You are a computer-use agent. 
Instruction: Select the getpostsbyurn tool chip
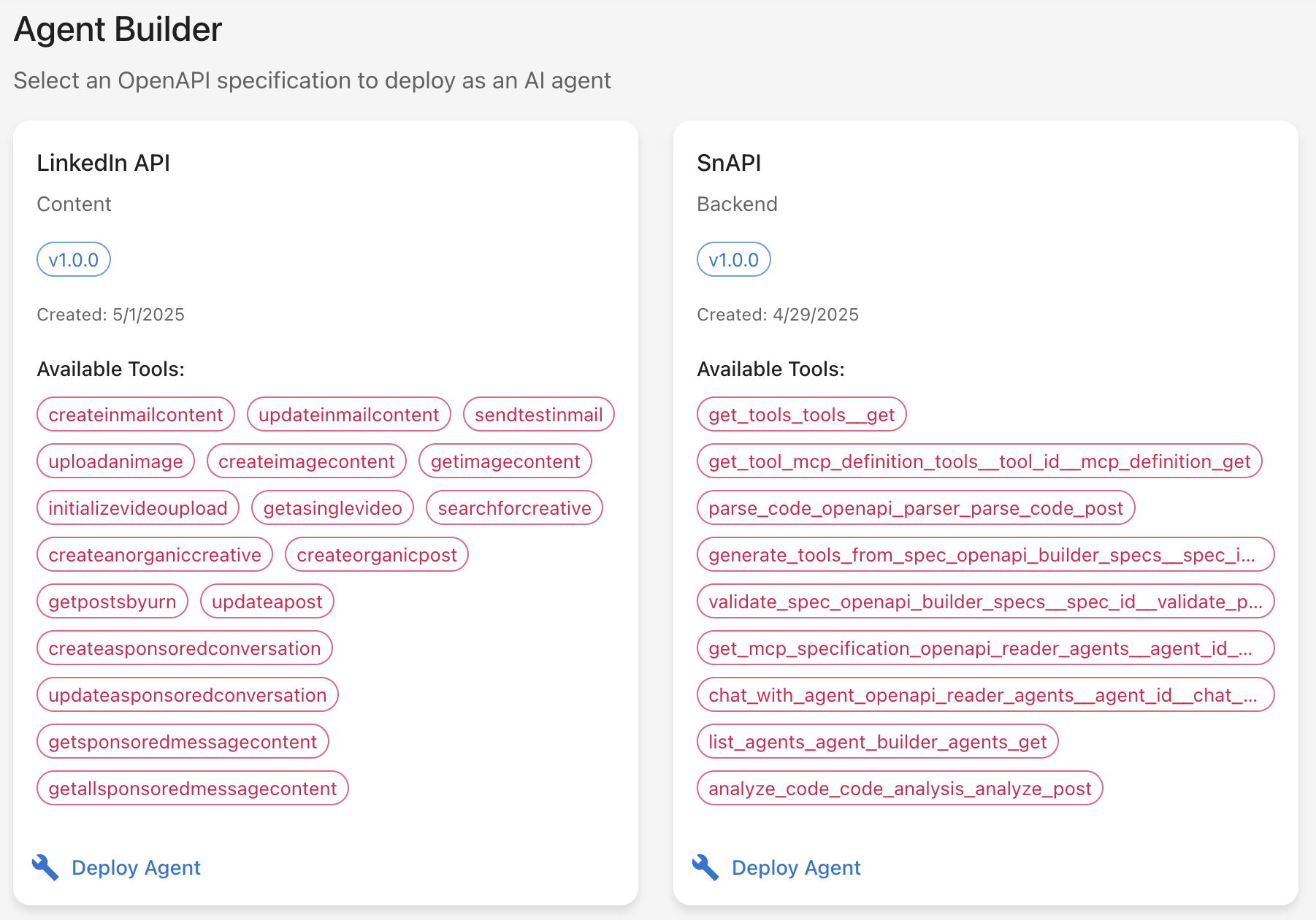[x=112, y=602]
